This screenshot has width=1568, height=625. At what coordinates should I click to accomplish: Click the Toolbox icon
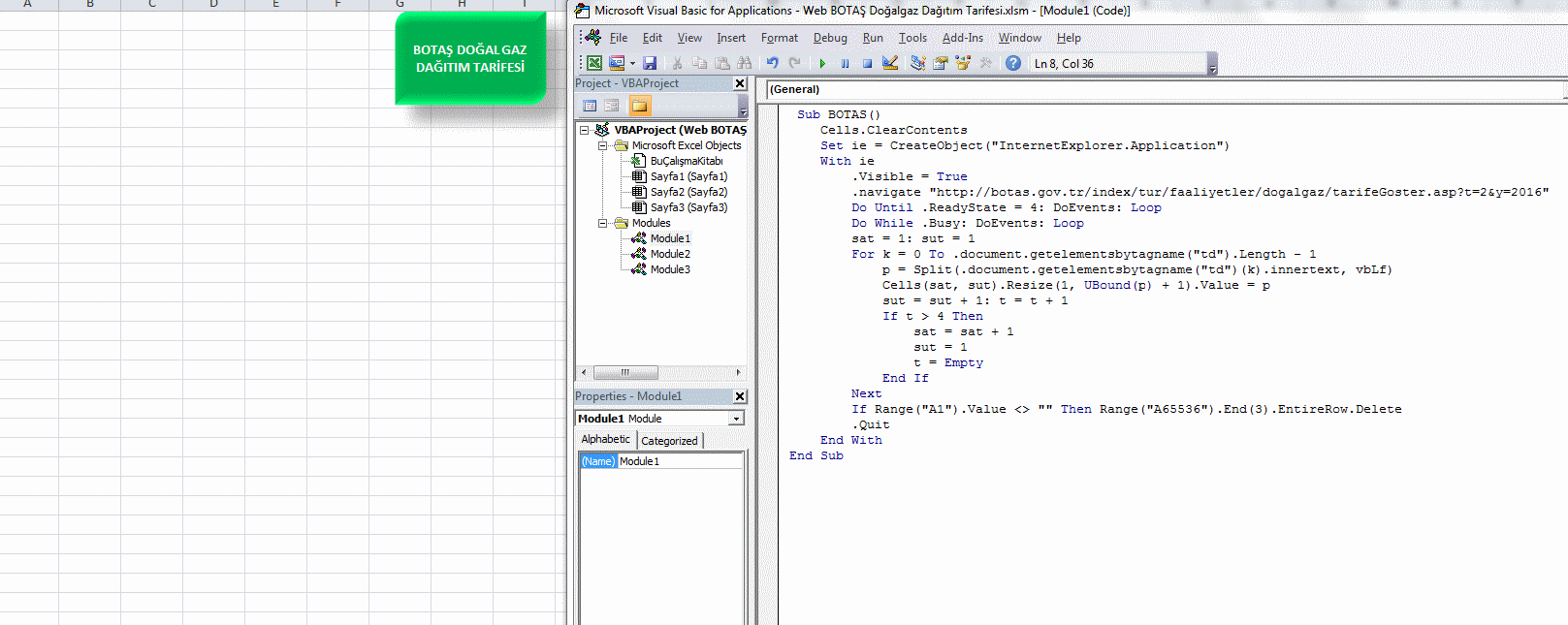point(985,63)
